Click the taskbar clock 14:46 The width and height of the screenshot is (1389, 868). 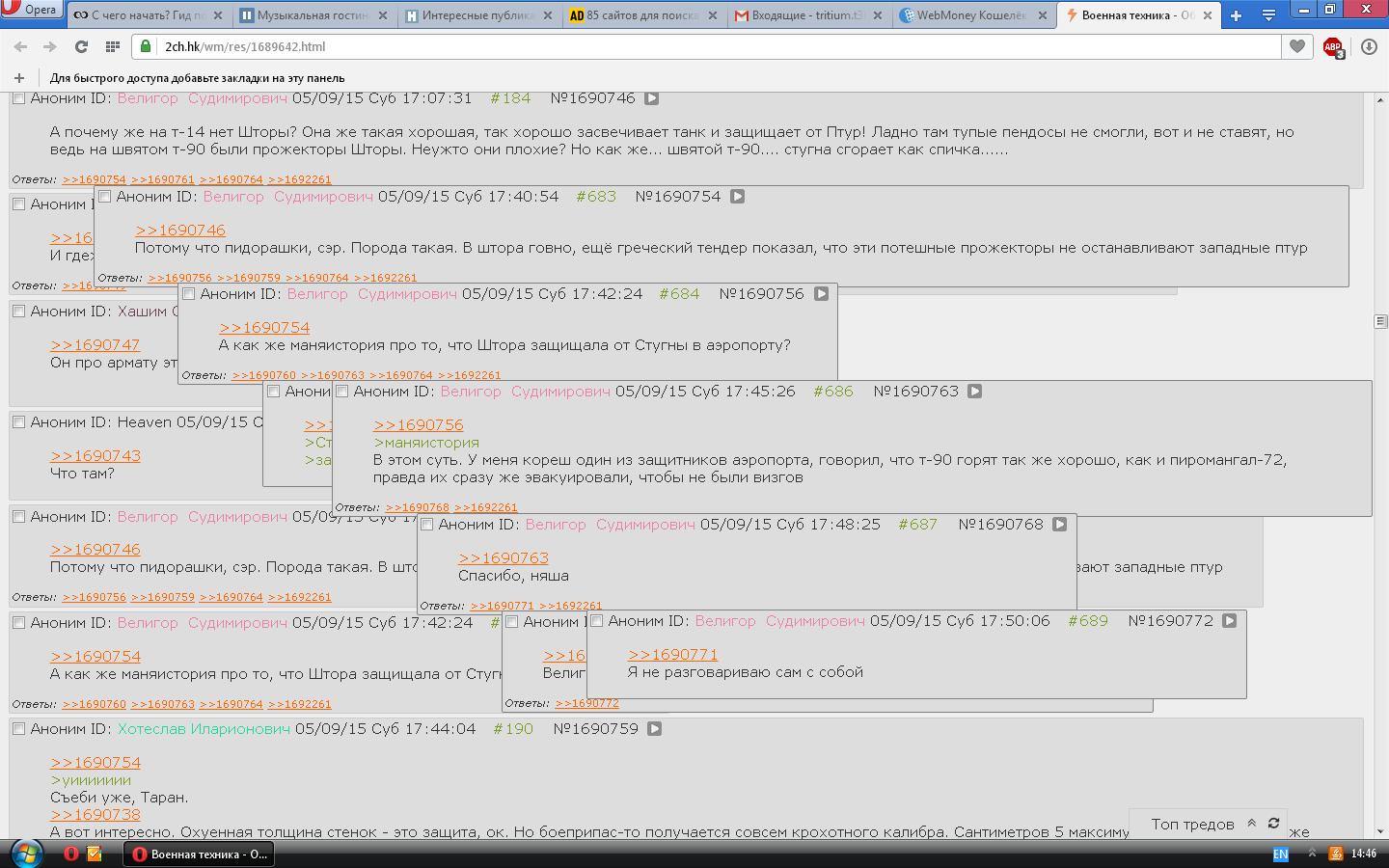tap(1364, 854)
